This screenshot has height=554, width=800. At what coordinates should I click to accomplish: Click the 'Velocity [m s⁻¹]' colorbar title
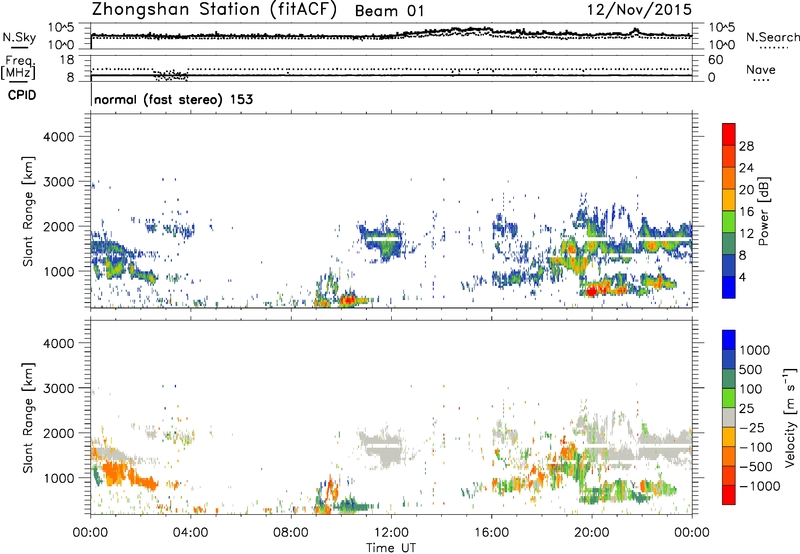790,417
